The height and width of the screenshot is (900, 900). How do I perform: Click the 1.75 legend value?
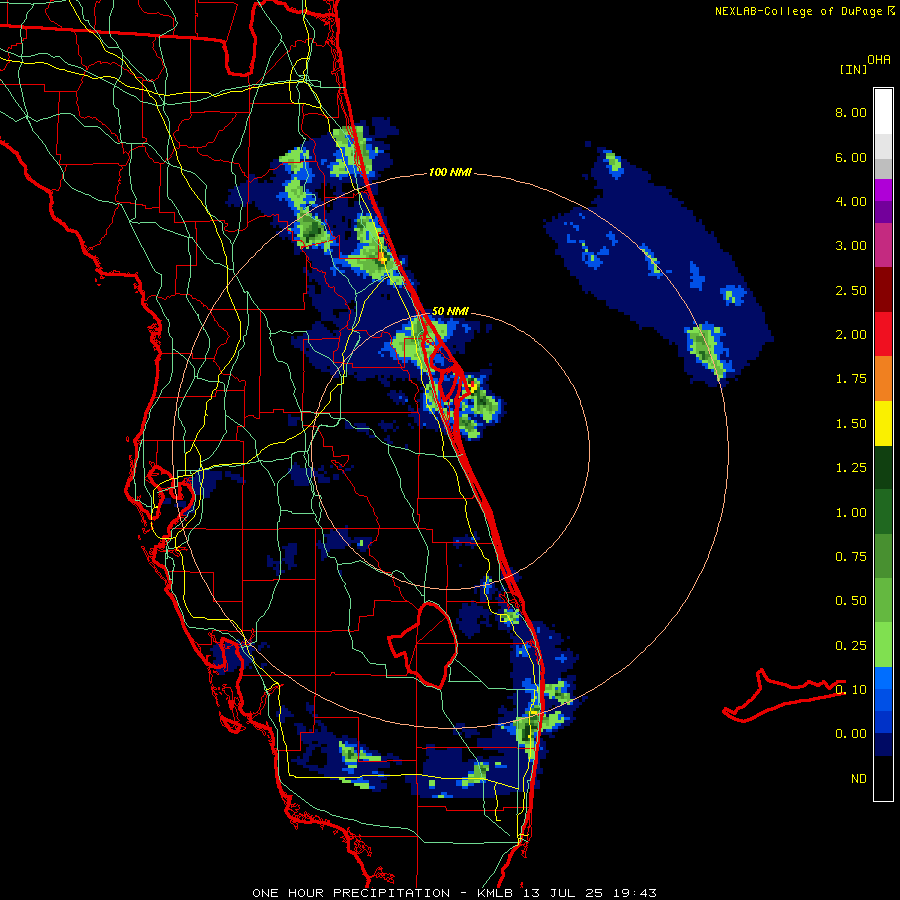click(851, 379)
